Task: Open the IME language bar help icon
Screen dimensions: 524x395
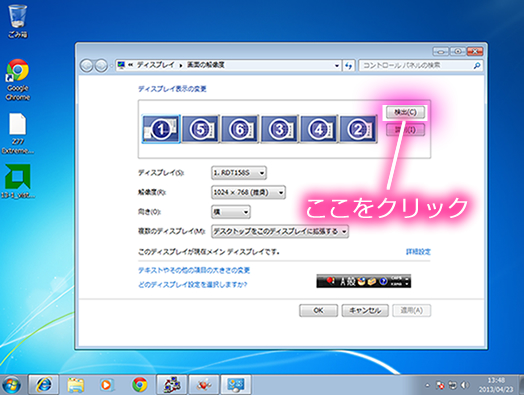Action: [x=383, y=281]
